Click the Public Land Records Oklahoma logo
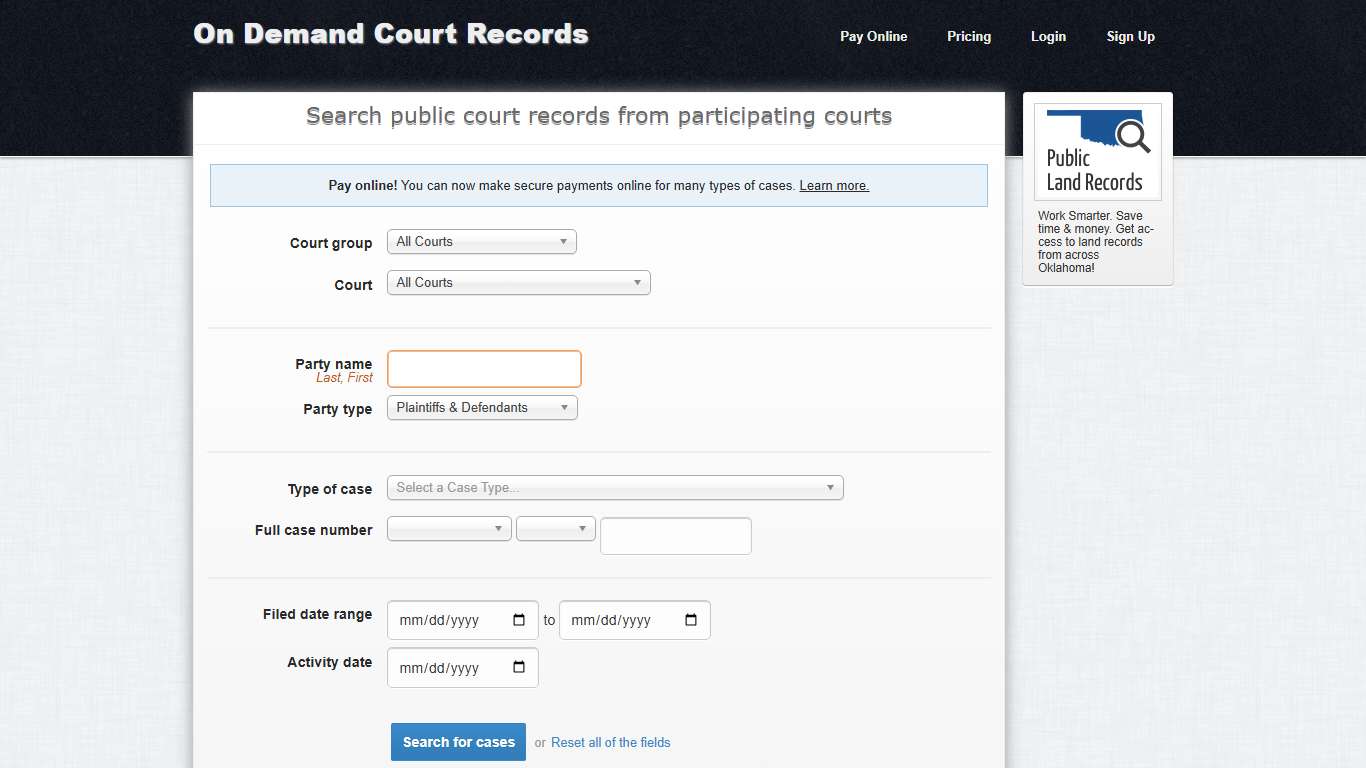This screenshot has height=768, width=1366. coord(1096,150)
